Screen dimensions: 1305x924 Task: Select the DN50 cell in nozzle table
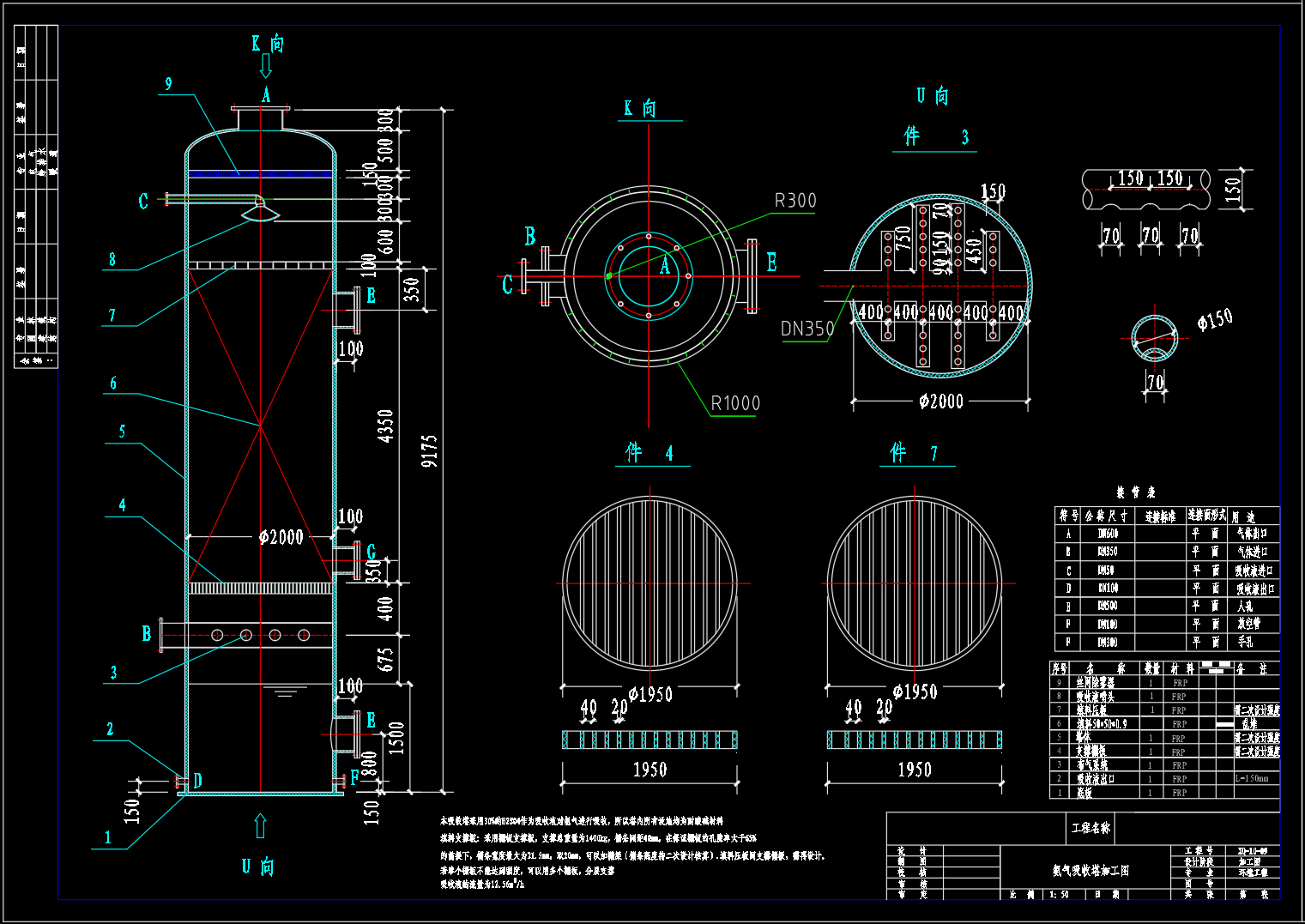(1108, 570)
